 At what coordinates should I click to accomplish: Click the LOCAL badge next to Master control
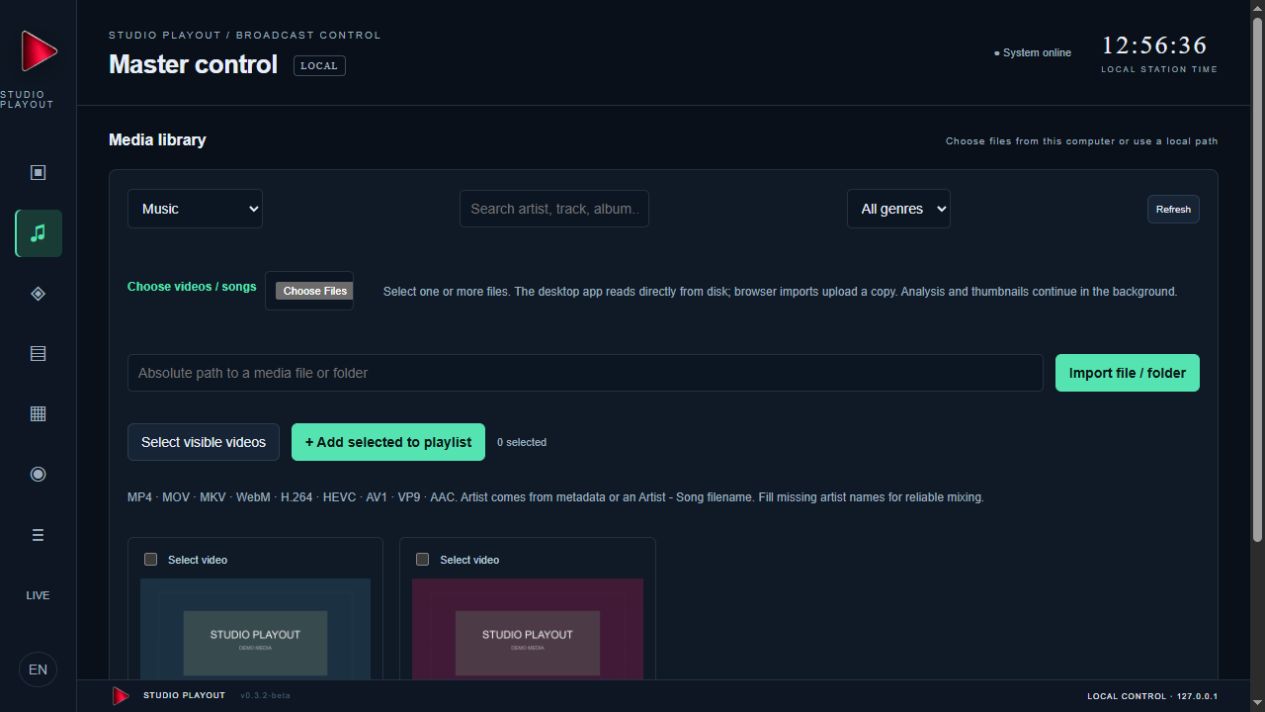click(319, 66)
